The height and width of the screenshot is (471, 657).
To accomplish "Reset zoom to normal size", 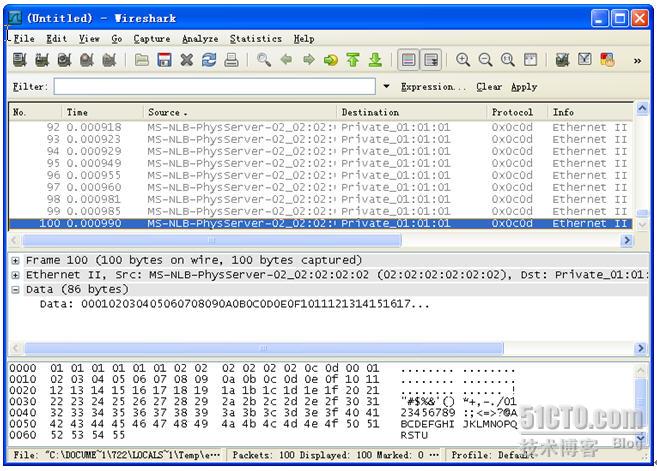I will [508, 60].
